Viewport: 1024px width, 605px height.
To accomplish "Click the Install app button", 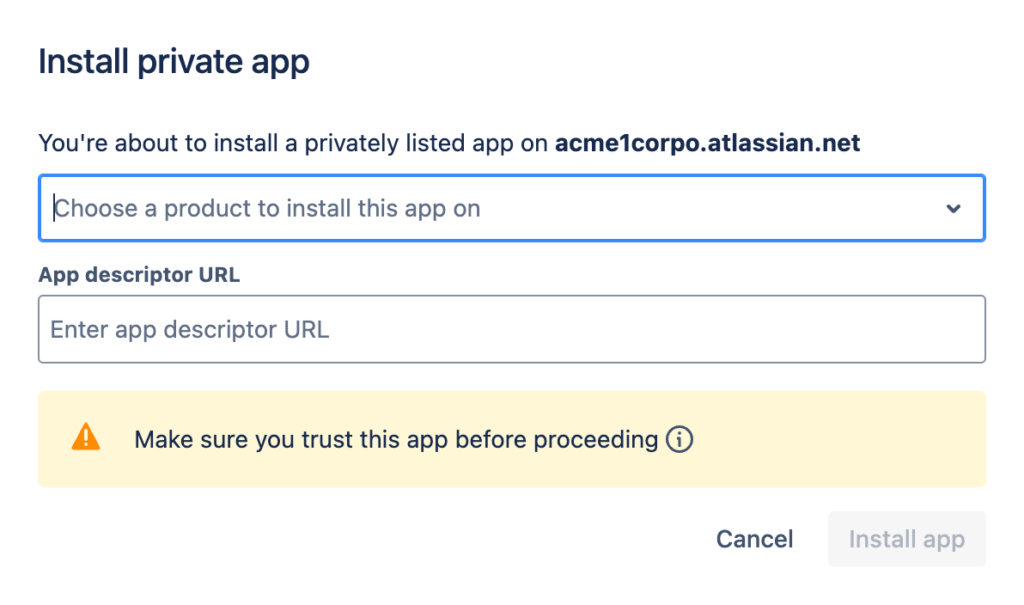I will [x=906, y=540].
